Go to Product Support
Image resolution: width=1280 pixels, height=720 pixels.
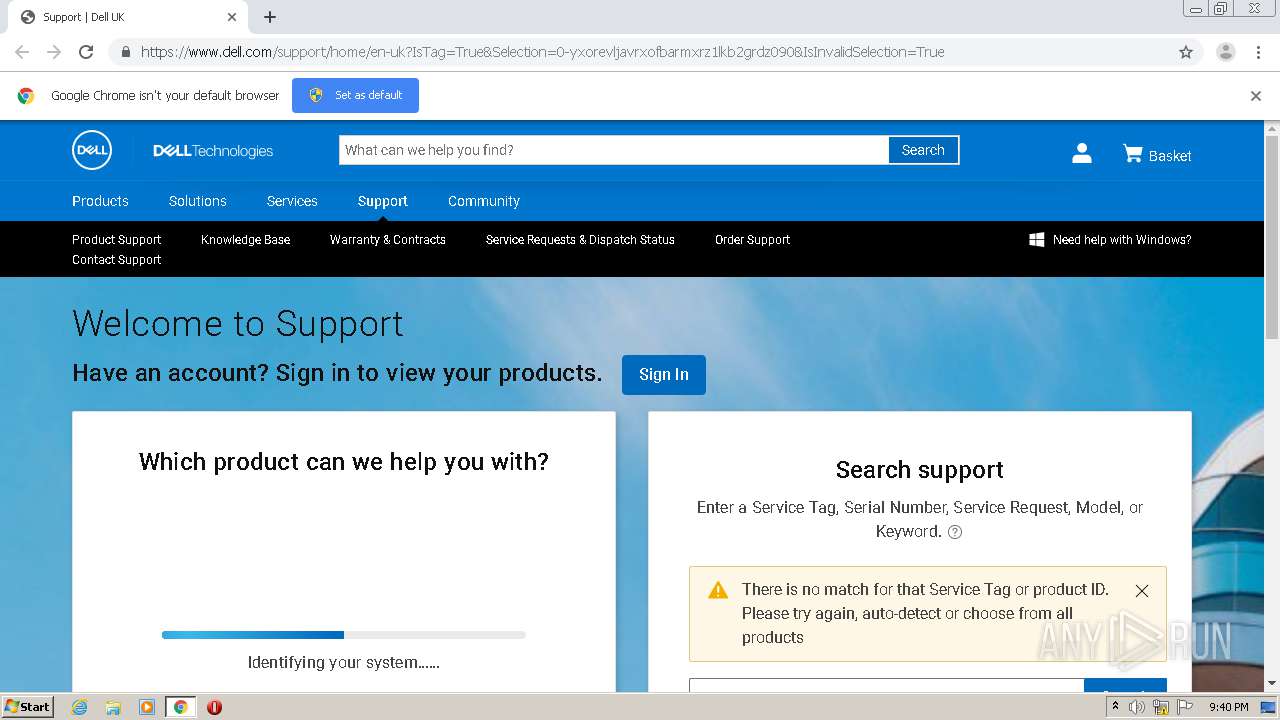click(117, 240)
